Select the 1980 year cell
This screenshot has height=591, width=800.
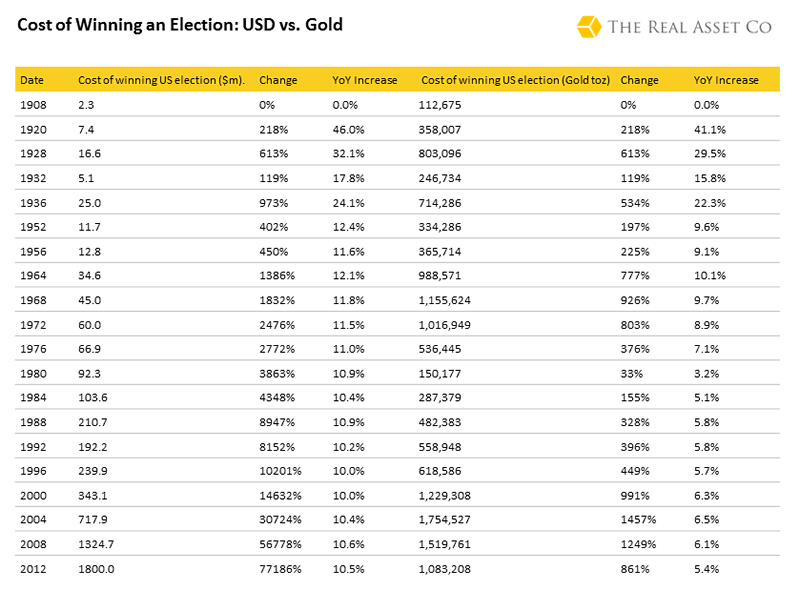32,373
